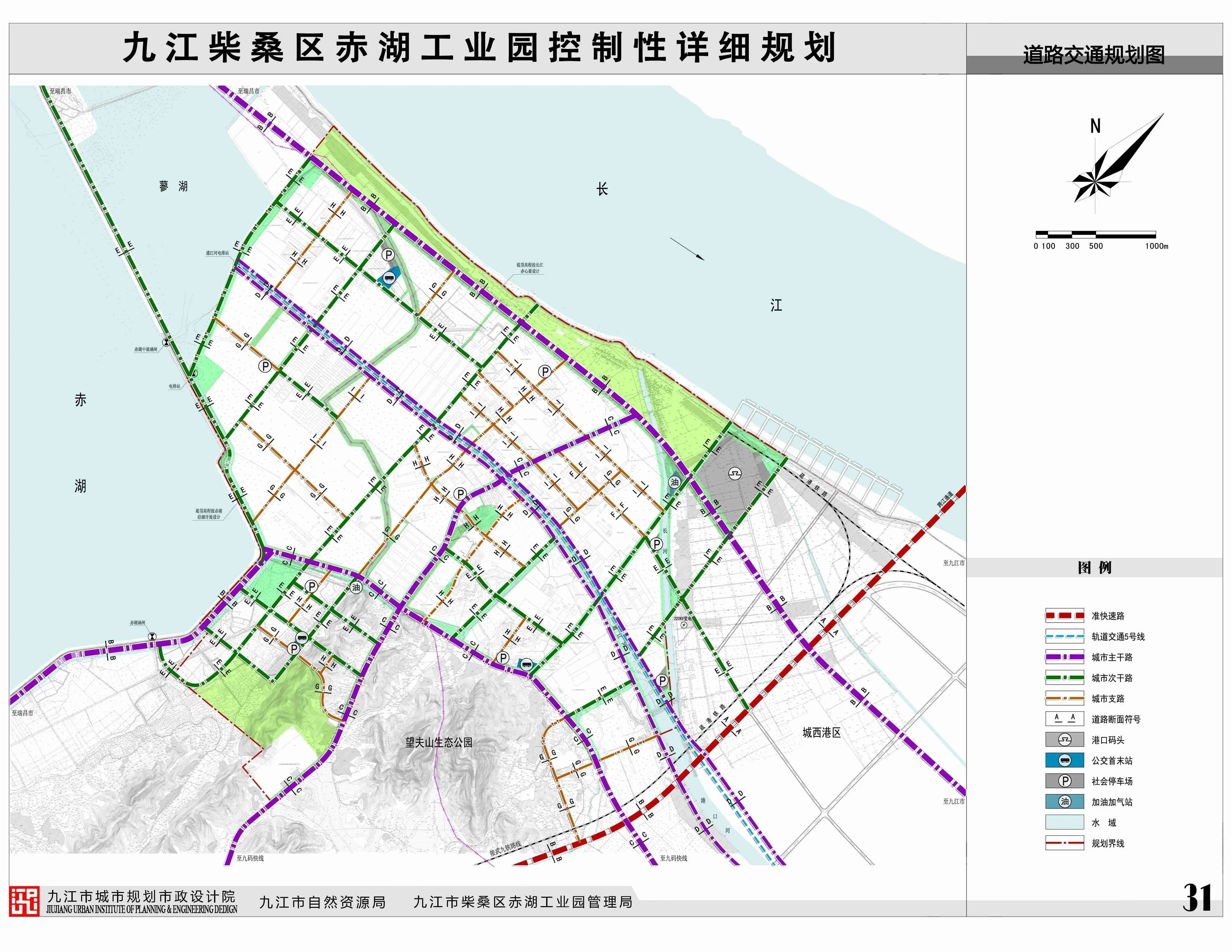Click the 轨道交通5号线 blue dashed swatch

pos(1065,636)
